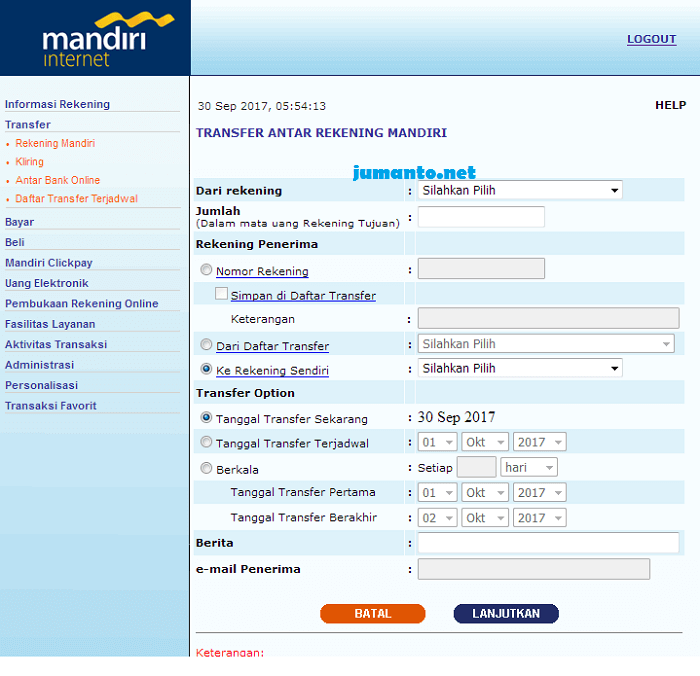Click the orange BATAL button
Image resolution: width=700 pixels, height=676 pixels.
372,613
